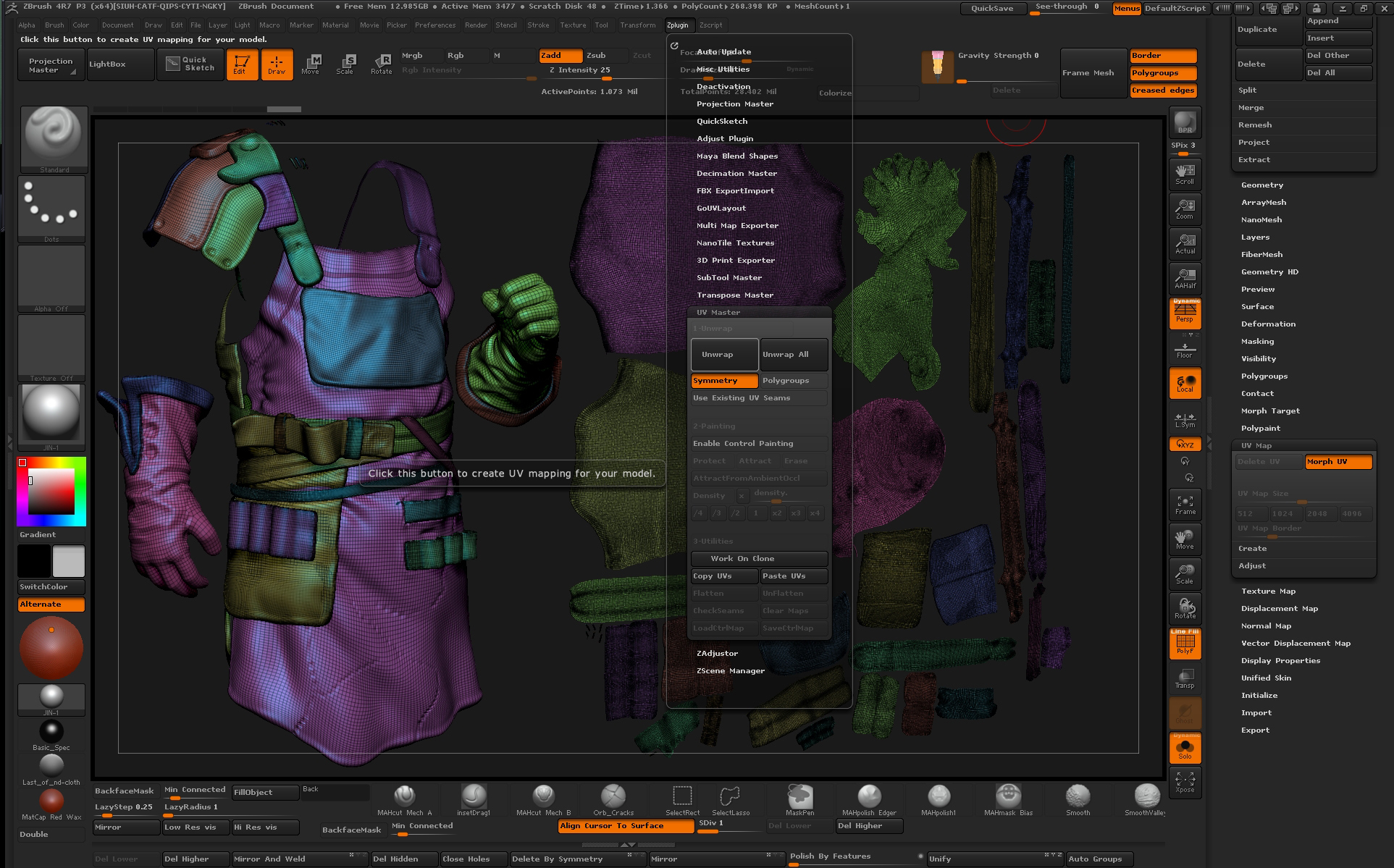1394x868 pixels.
Task: Toggle Transp transparency icon
Action: point(1185,678)
